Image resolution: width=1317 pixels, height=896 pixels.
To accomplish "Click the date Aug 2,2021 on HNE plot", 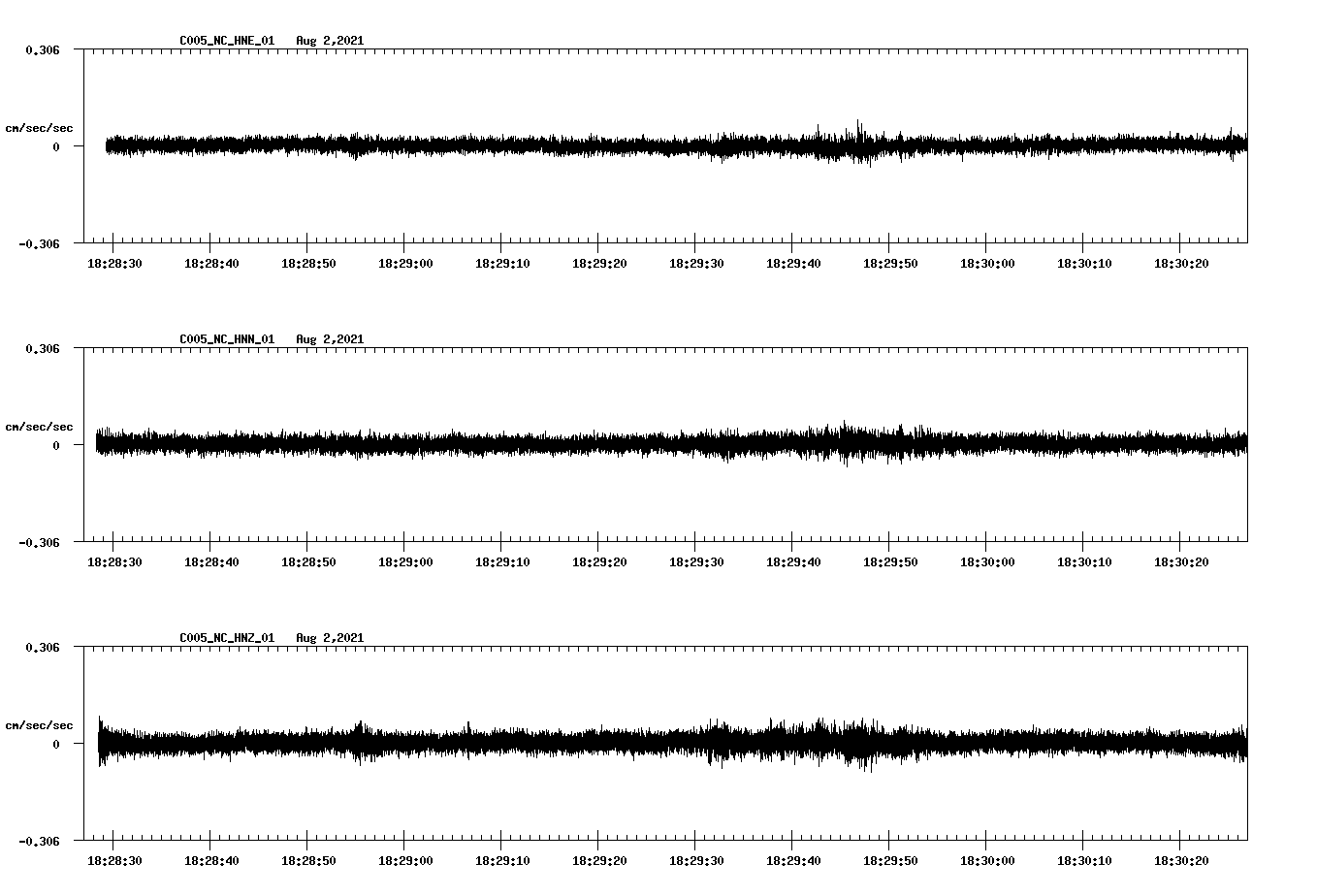I will (330, 41).
